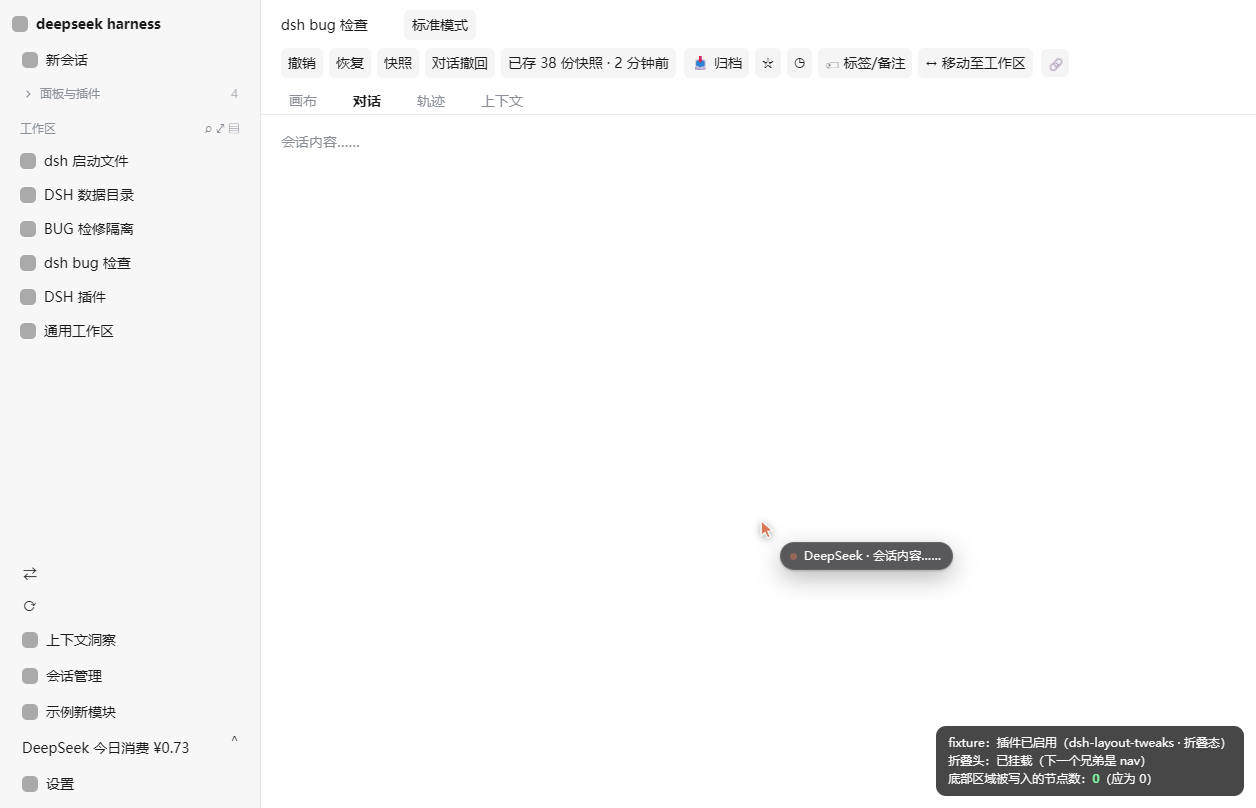Click the 对话撤回 button
Screen dimensions: 1256x808
pos(460,63)
